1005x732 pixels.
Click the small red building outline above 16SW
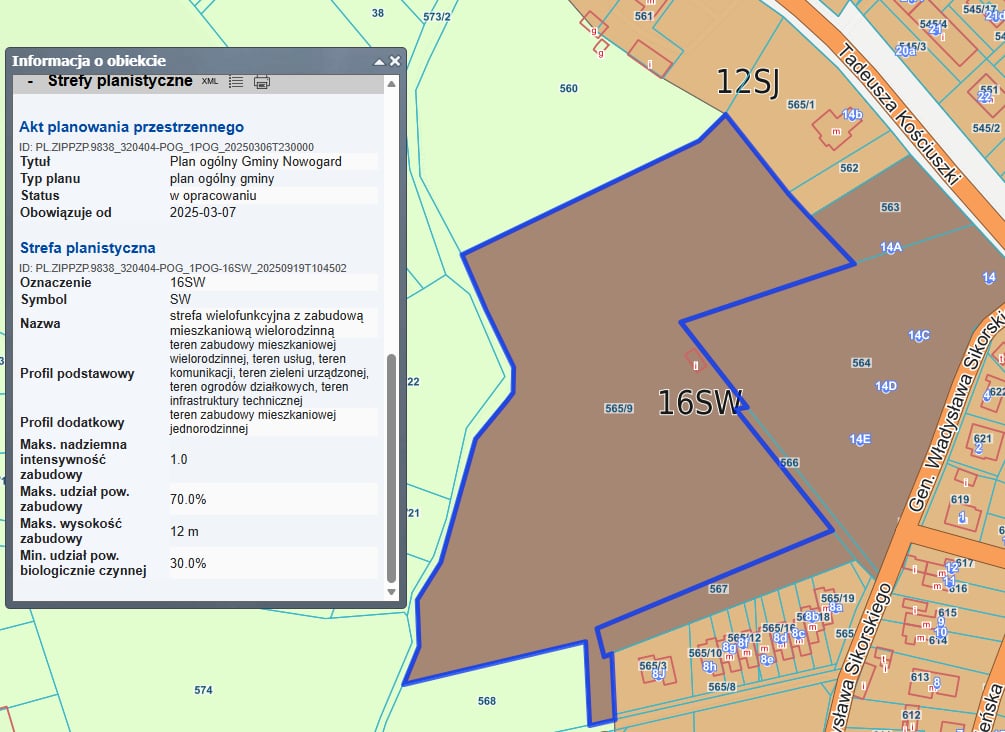pyautogui.click(x=695, y=360)
